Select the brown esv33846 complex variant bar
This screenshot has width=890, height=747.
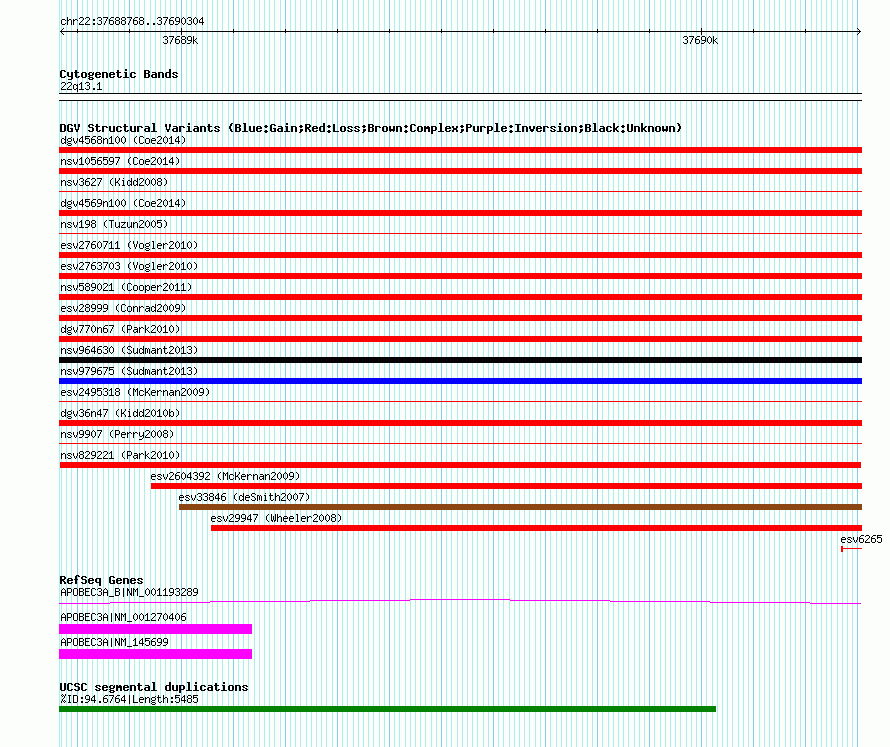pyautogui.click(x=520, y=507)
